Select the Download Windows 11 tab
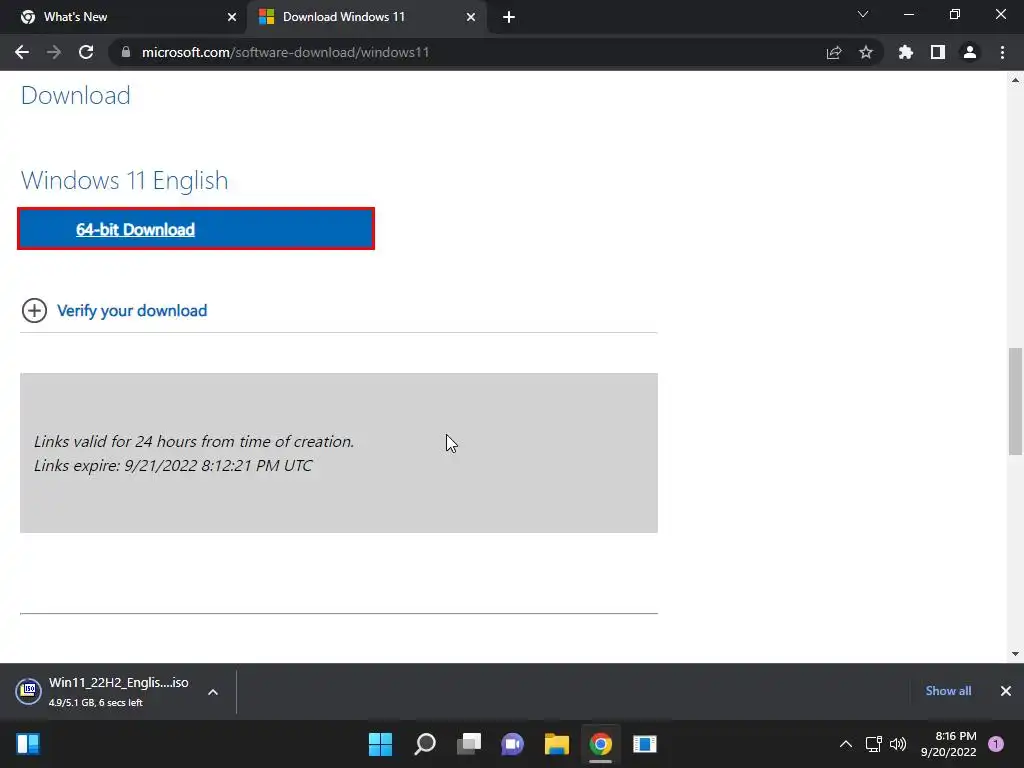The image size is (1024, 768). click(x=366, y=17)
